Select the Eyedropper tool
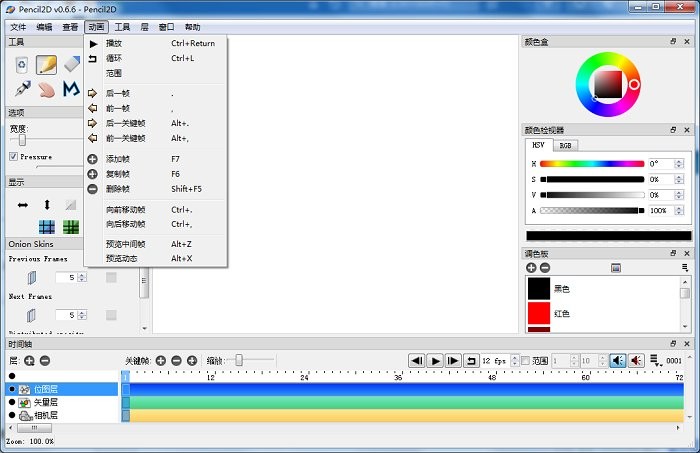 tap(21, 89)
